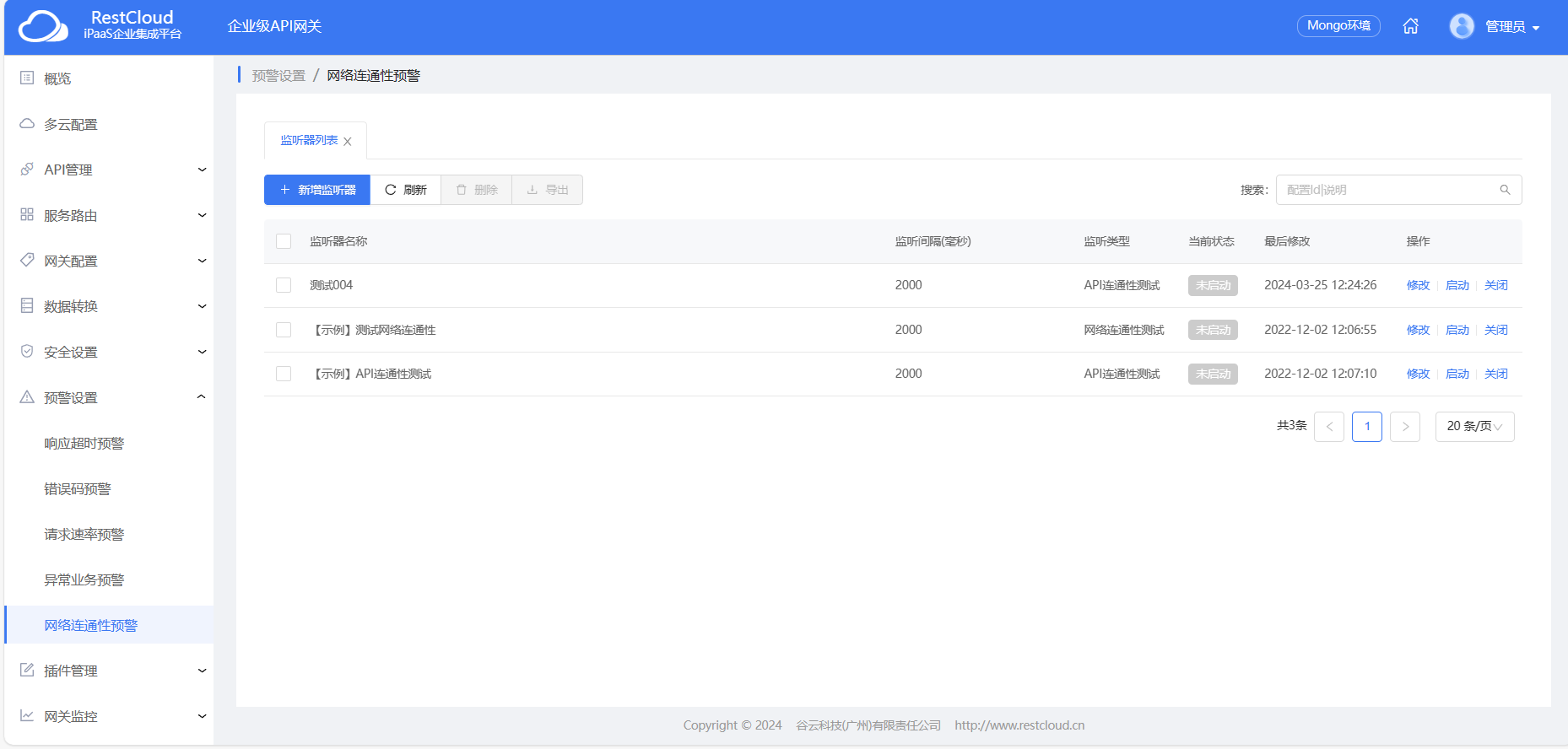Open 请求速率预警 submenu item

84,535
